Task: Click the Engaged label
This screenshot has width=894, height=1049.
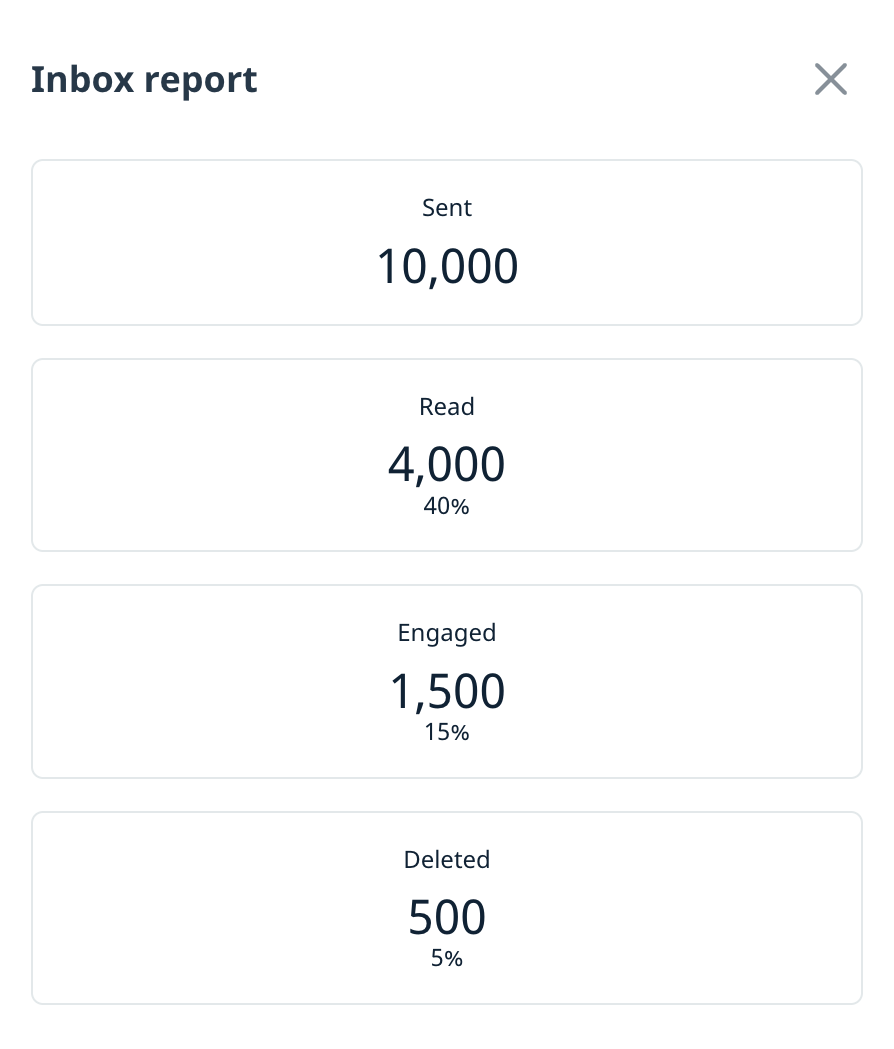Action: click(446, 633)
